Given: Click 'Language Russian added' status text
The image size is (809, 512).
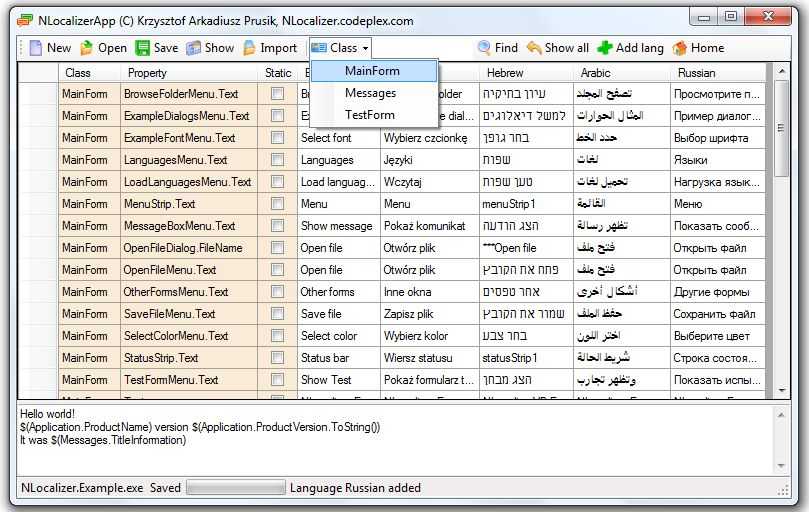Looking at the screenshot, I should [x=355, y=488].
